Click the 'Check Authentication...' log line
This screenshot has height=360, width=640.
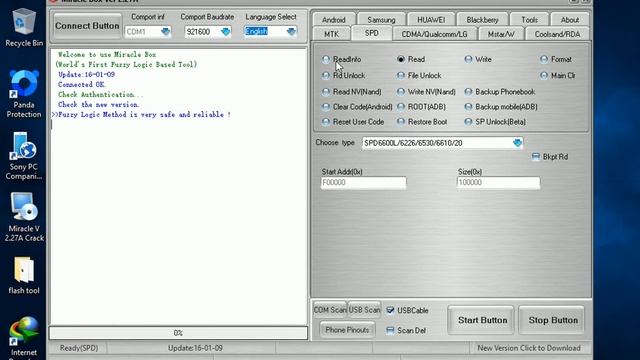pyautogui.click(x=100, y=95)
